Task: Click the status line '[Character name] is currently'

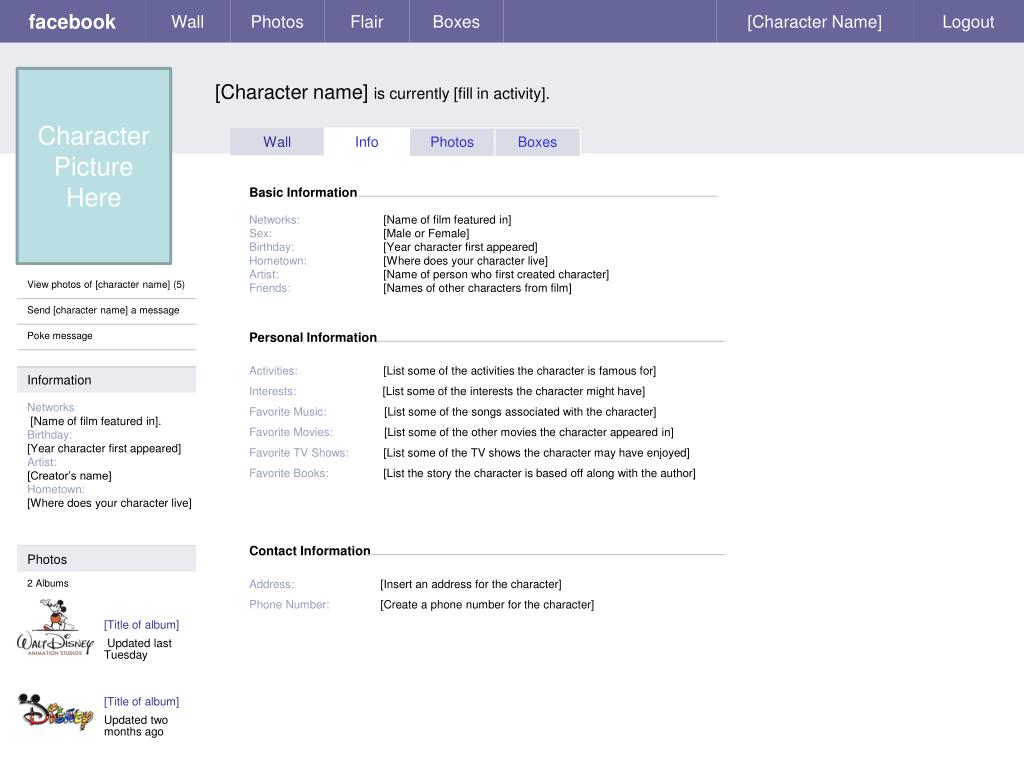Action: (382, 93)
